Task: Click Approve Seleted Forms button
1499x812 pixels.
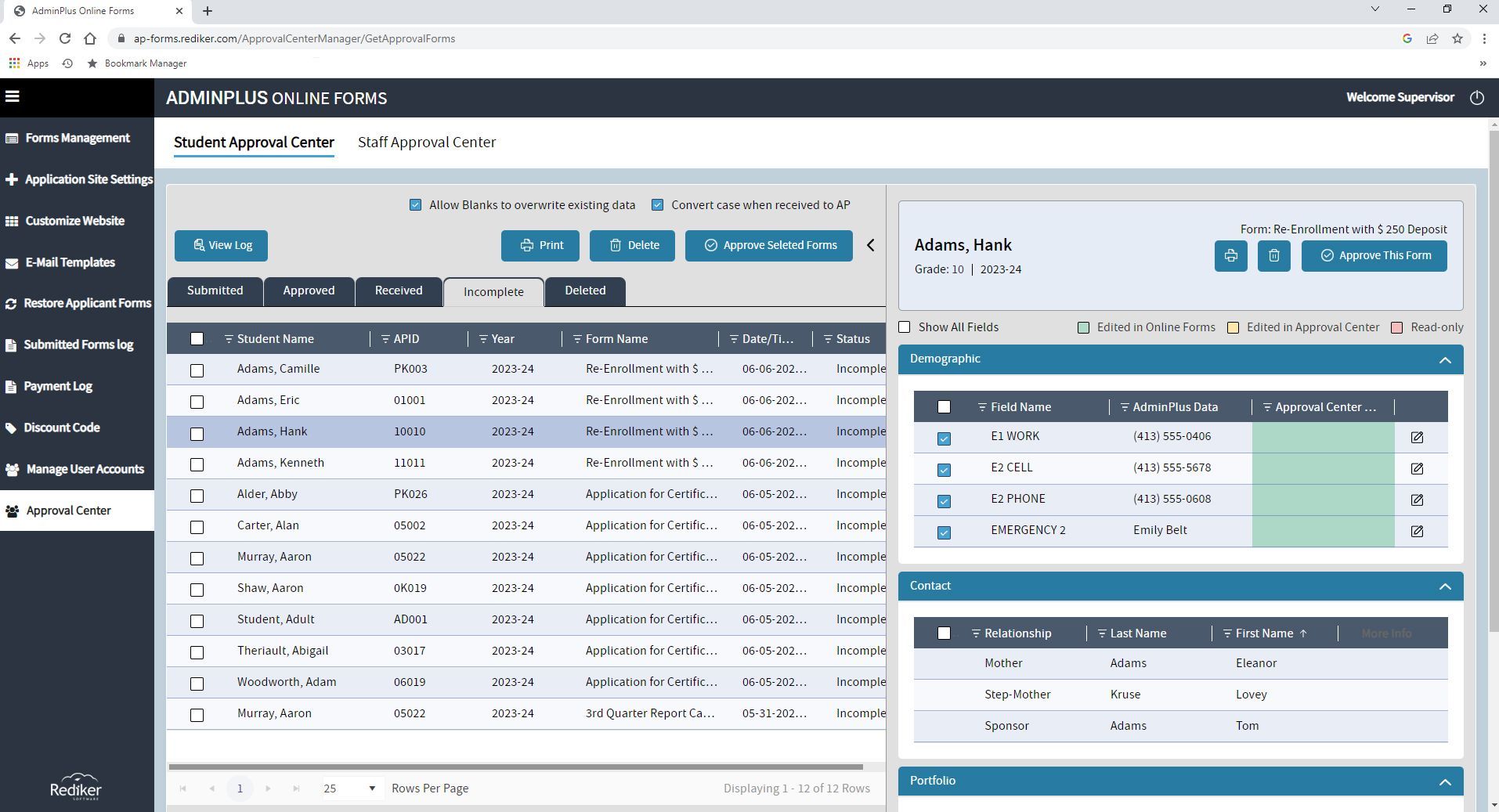Action: (769, 246)
